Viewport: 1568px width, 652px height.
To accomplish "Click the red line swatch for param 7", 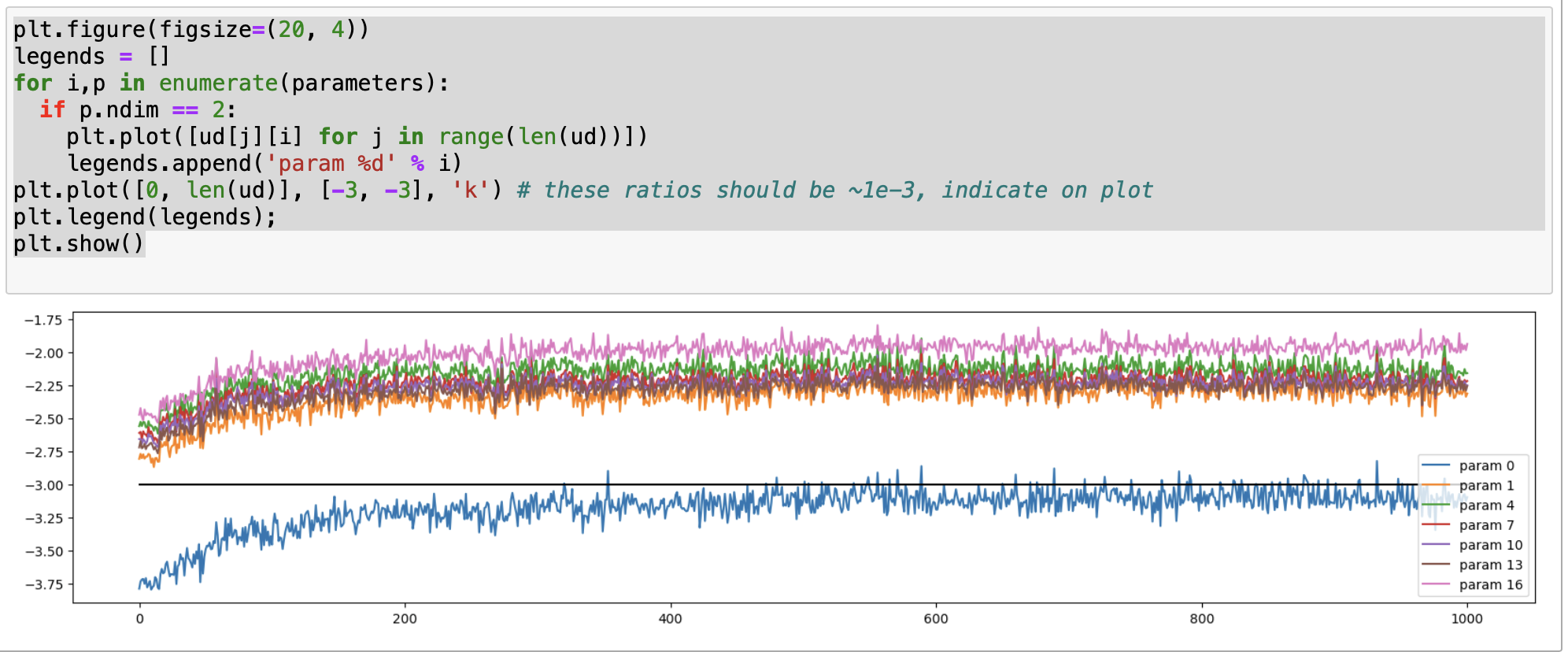I will pos(1436,524).
